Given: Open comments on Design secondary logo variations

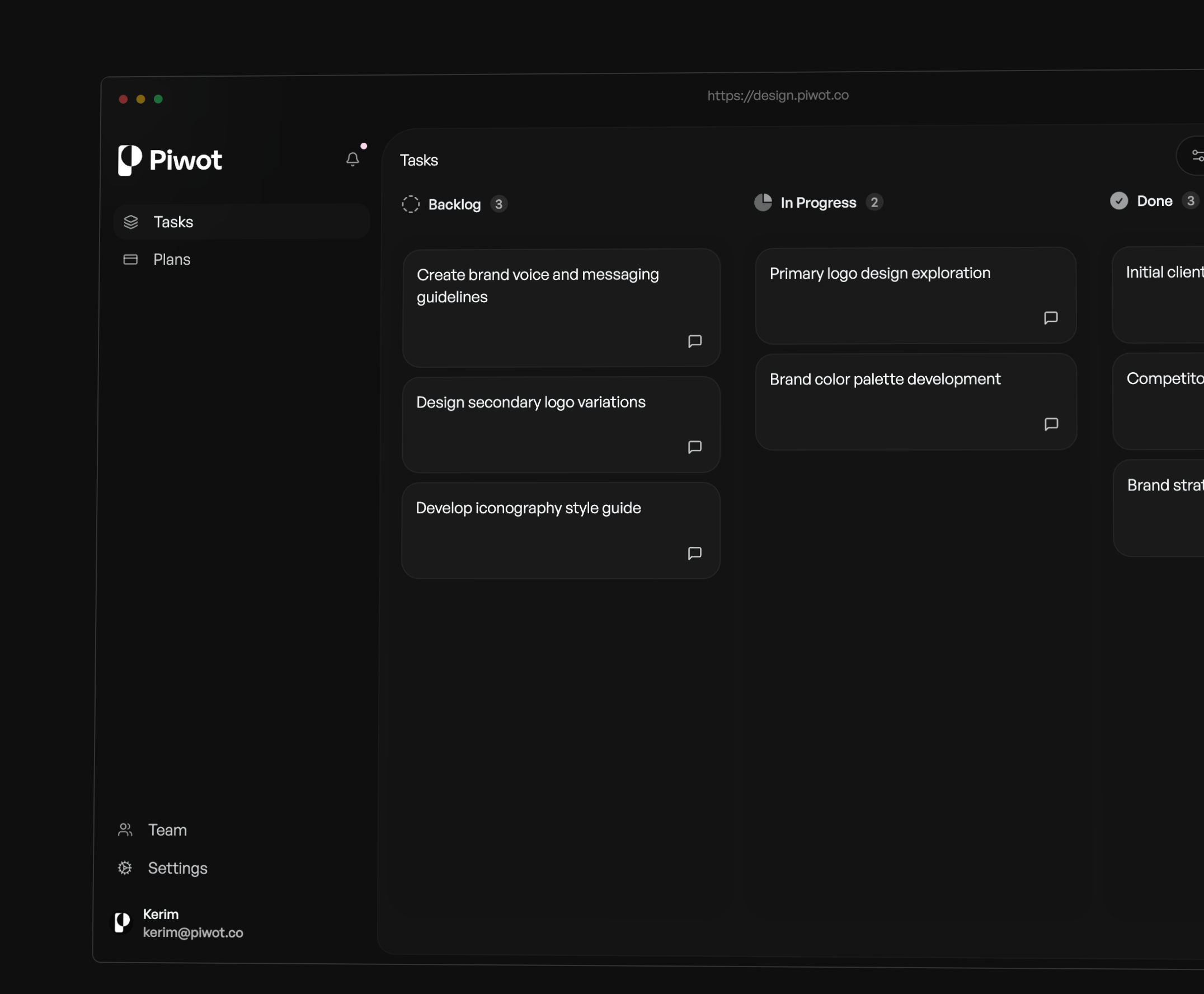Looking at the screenshot, I should click(695, 447).
